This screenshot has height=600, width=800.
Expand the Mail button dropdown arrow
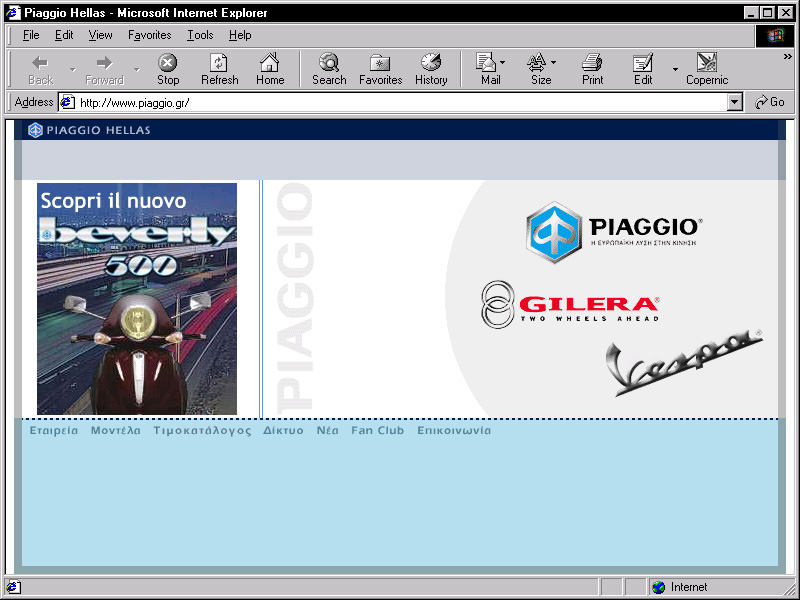pos(503,62)
